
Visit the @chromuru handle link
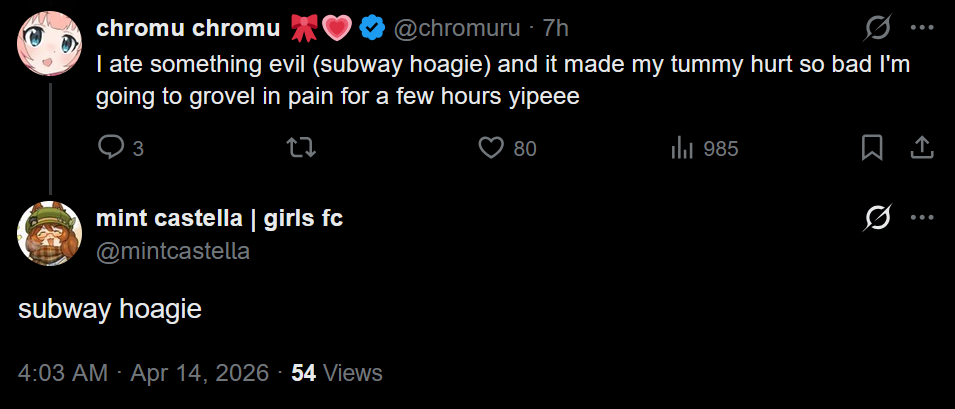457,28
